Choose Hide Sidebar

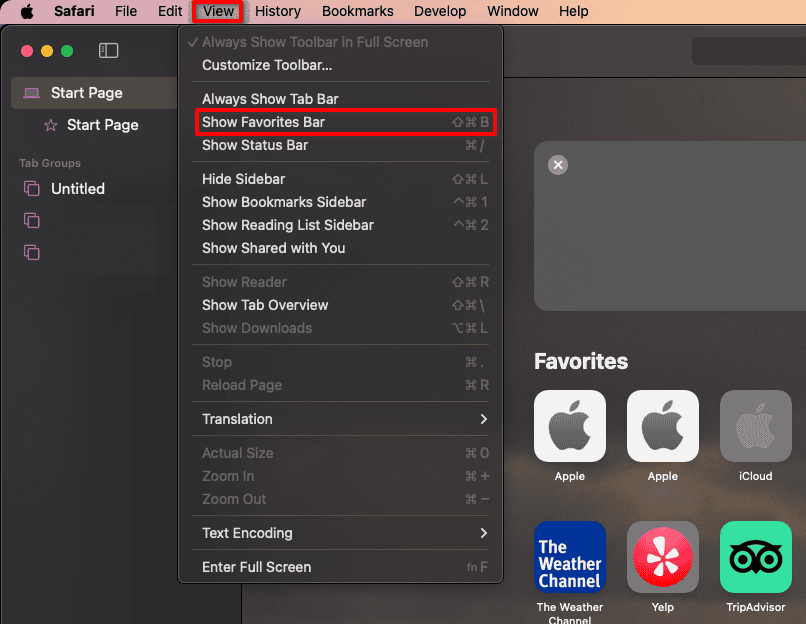(x=340, y=179)
